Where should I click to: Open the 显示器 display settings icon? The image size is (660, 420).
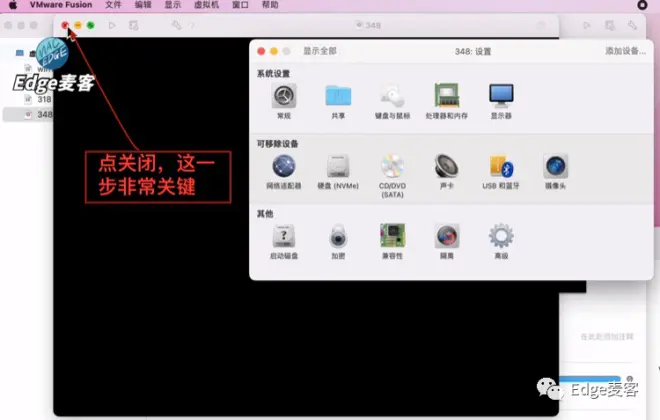[501, 96]
